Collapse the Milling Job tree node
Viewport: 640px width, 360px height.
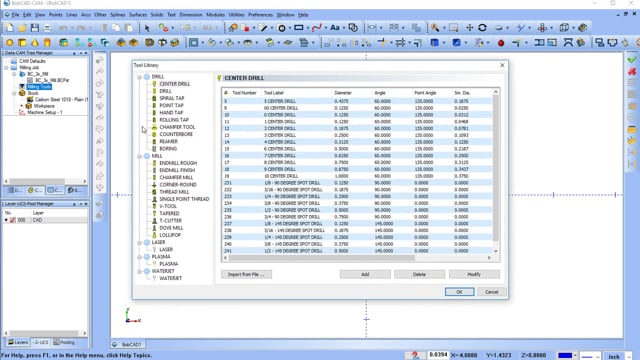coord(7,67)
